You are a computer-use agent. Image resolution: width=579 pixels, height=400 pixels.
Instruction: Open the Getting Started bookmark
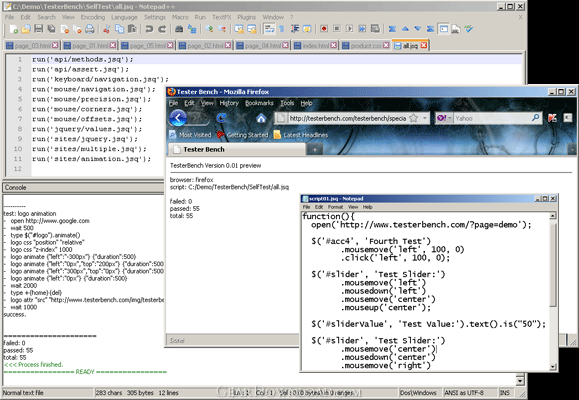tap(243, 135)
